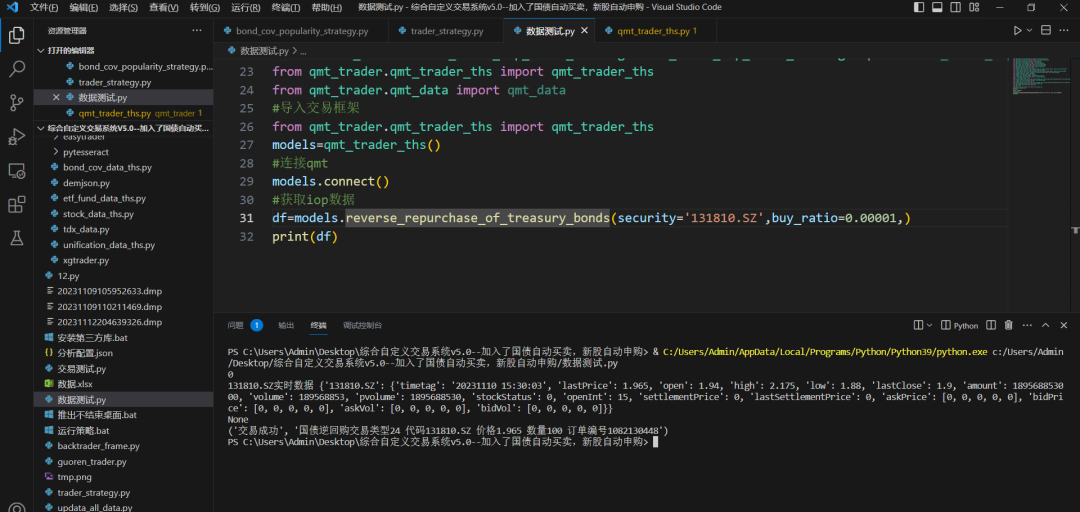
Task: Open editor more actions ellipsis
Action: click(1064, 31)
